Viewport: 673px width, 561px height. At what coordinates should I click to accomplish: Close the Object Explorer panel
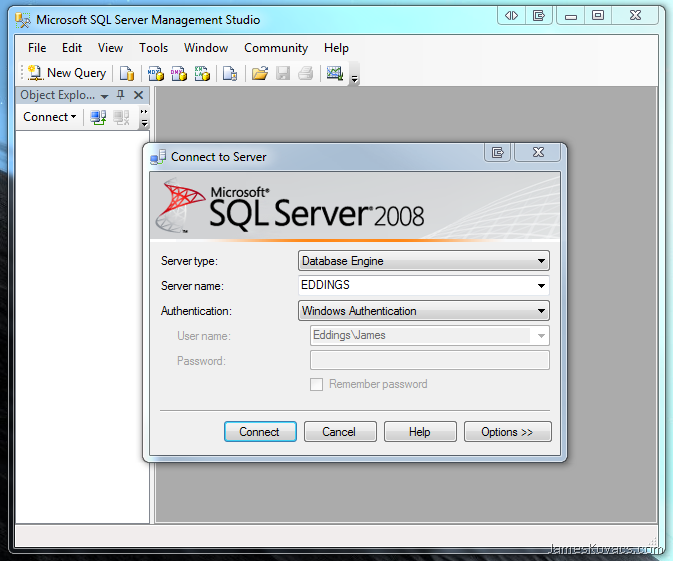pos(139,95)
